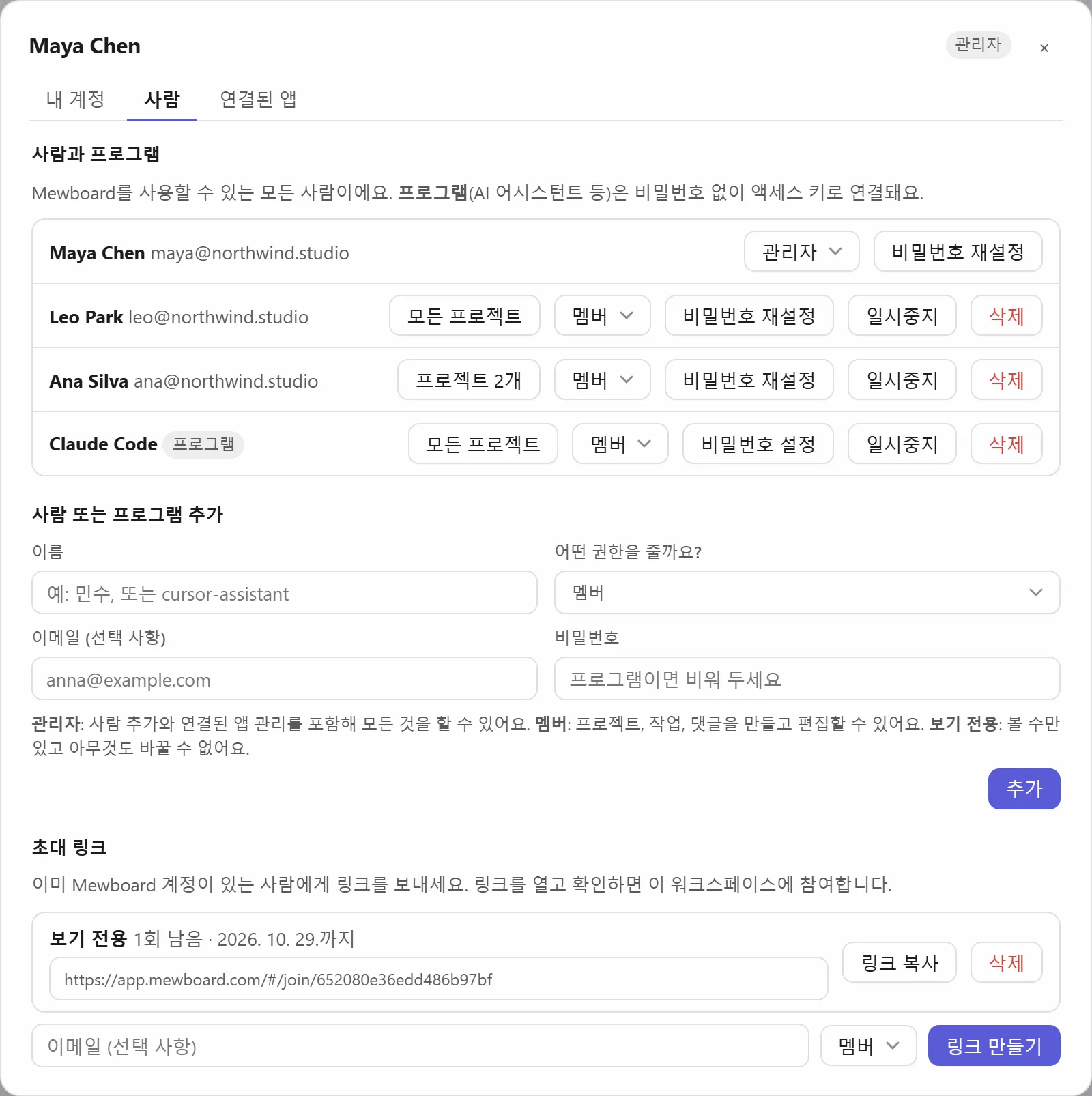Click the 초대 링크 section heading
Screen dimensions: 1092x1096
[x=70, y=848]
